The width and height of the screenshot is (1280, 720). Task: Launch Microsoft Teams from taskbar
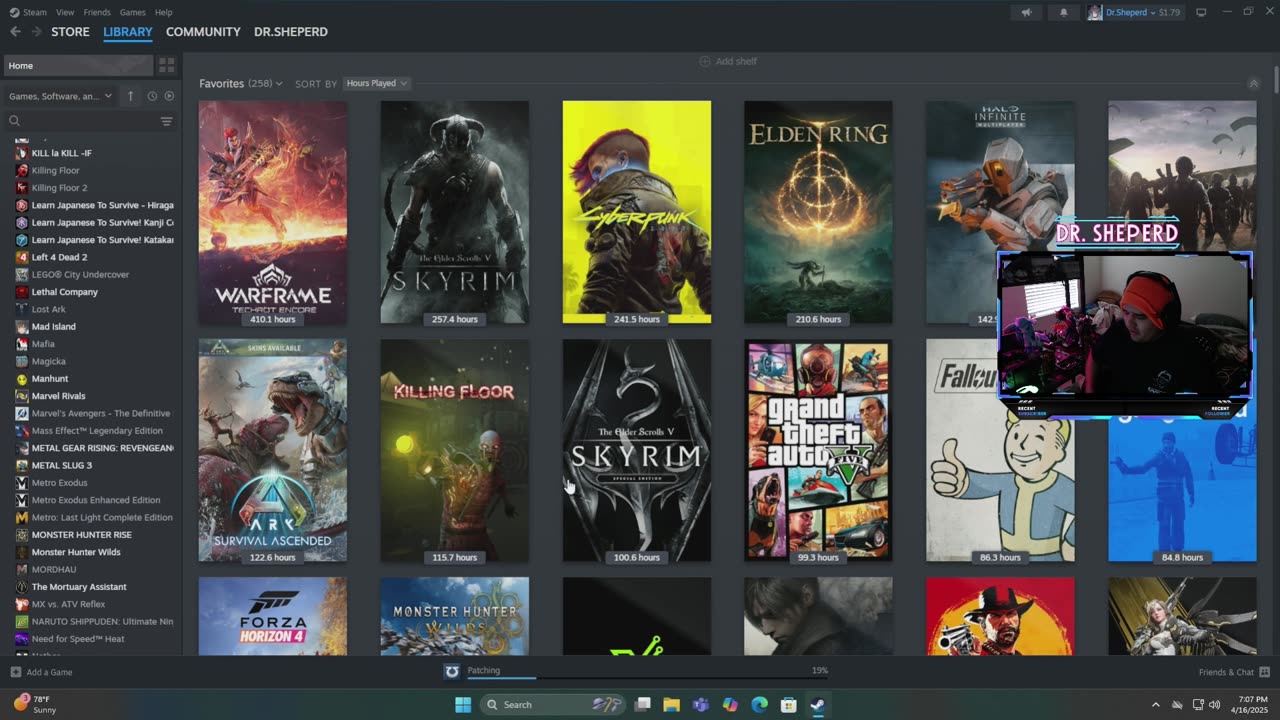(701, 705)
